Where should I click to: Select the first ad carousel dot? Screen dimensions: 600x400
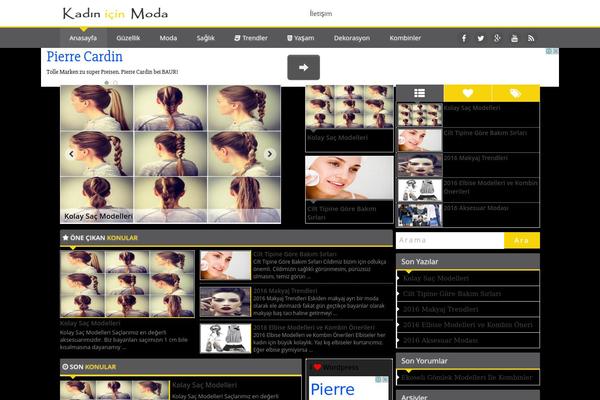(106, 83)
